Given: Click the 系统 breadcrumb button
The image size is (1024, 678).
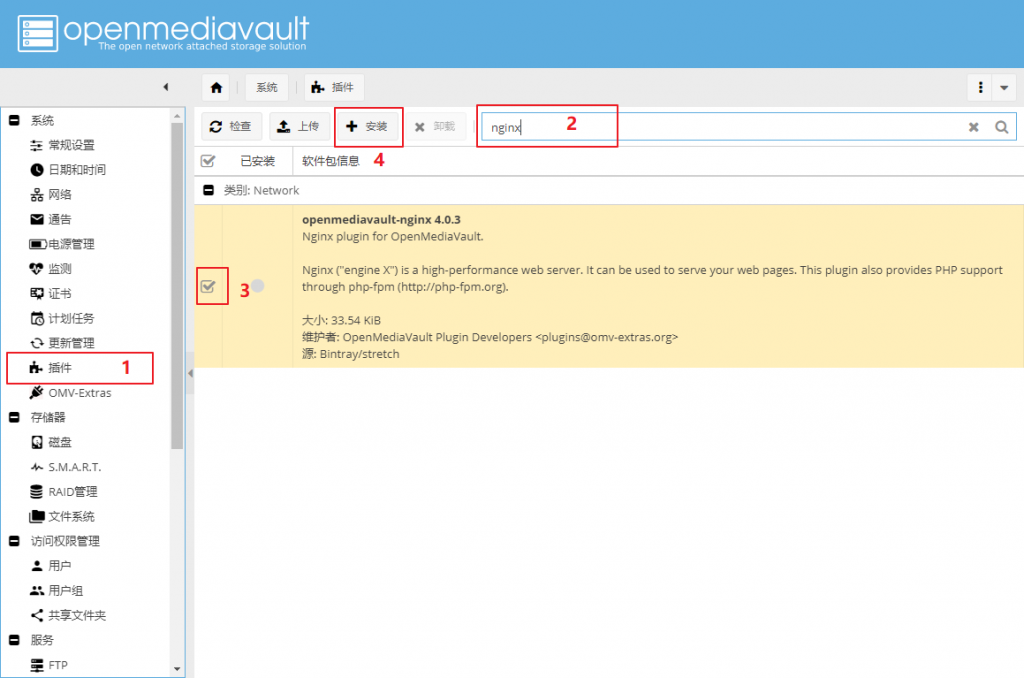Looking at the screenshot, I should pos(266,88).
